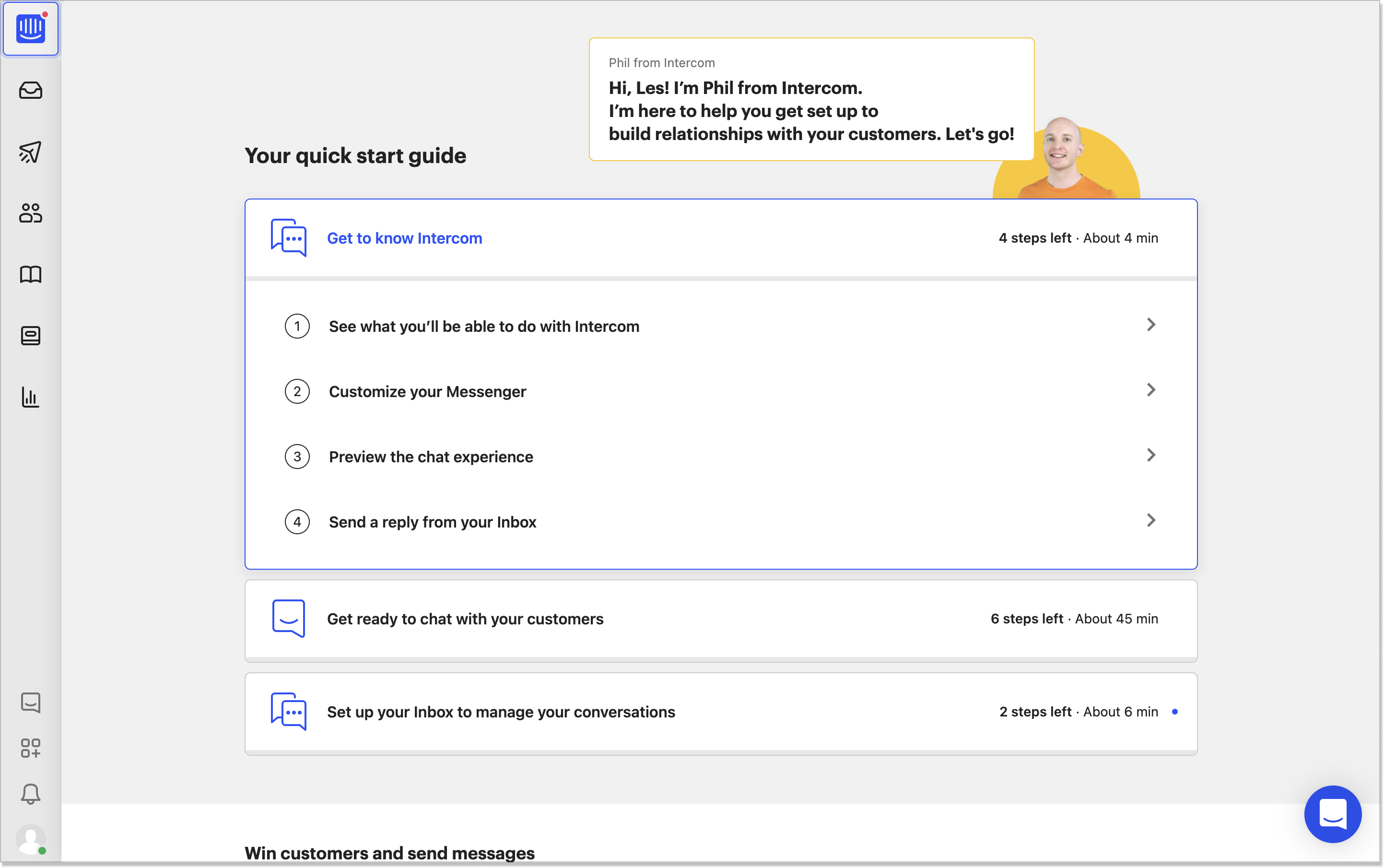Click the smiley chat icon beside Get ready to chat

click(288, 619)
